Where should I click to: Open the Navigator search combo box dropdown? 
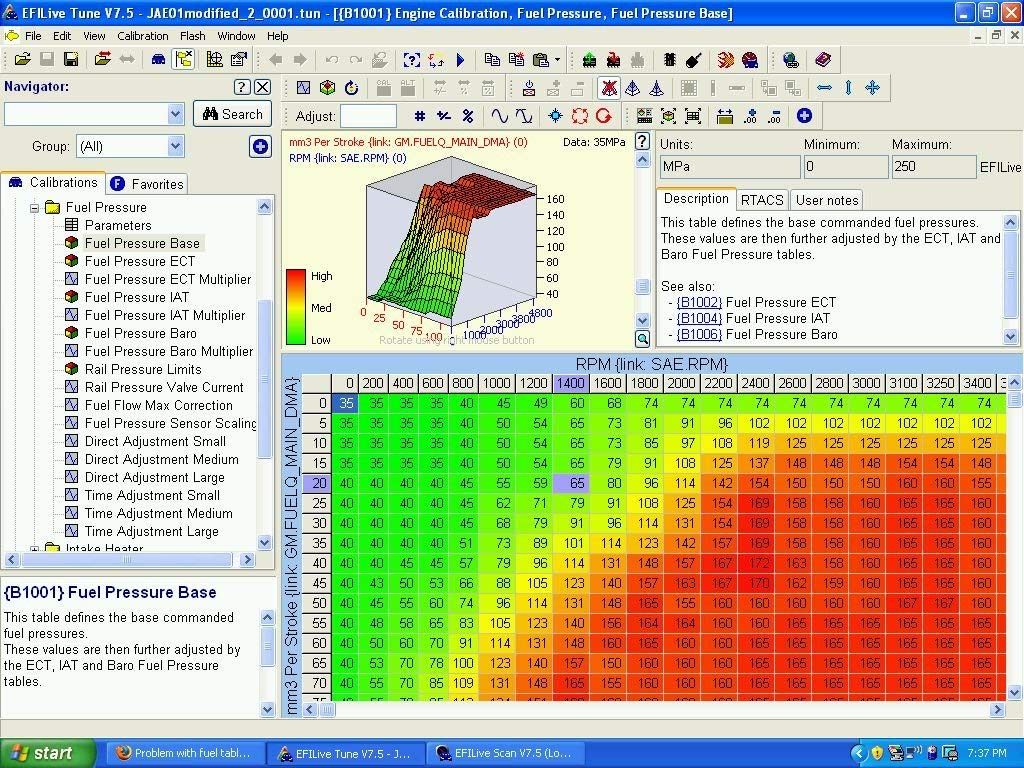(175, 114)
